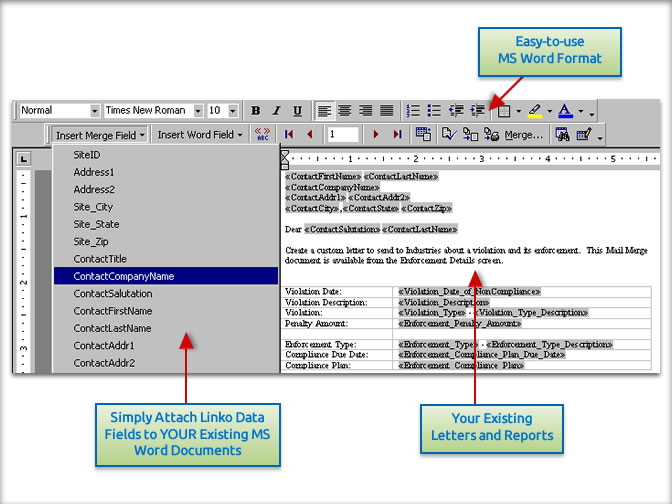Select ContactAddr2 merge field
672x504 pixels.
(166, 363)
